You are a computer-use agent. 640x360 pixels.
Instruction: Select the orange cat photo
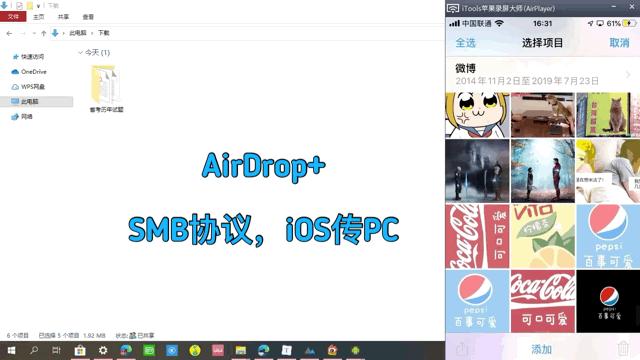tap(608, 115)
